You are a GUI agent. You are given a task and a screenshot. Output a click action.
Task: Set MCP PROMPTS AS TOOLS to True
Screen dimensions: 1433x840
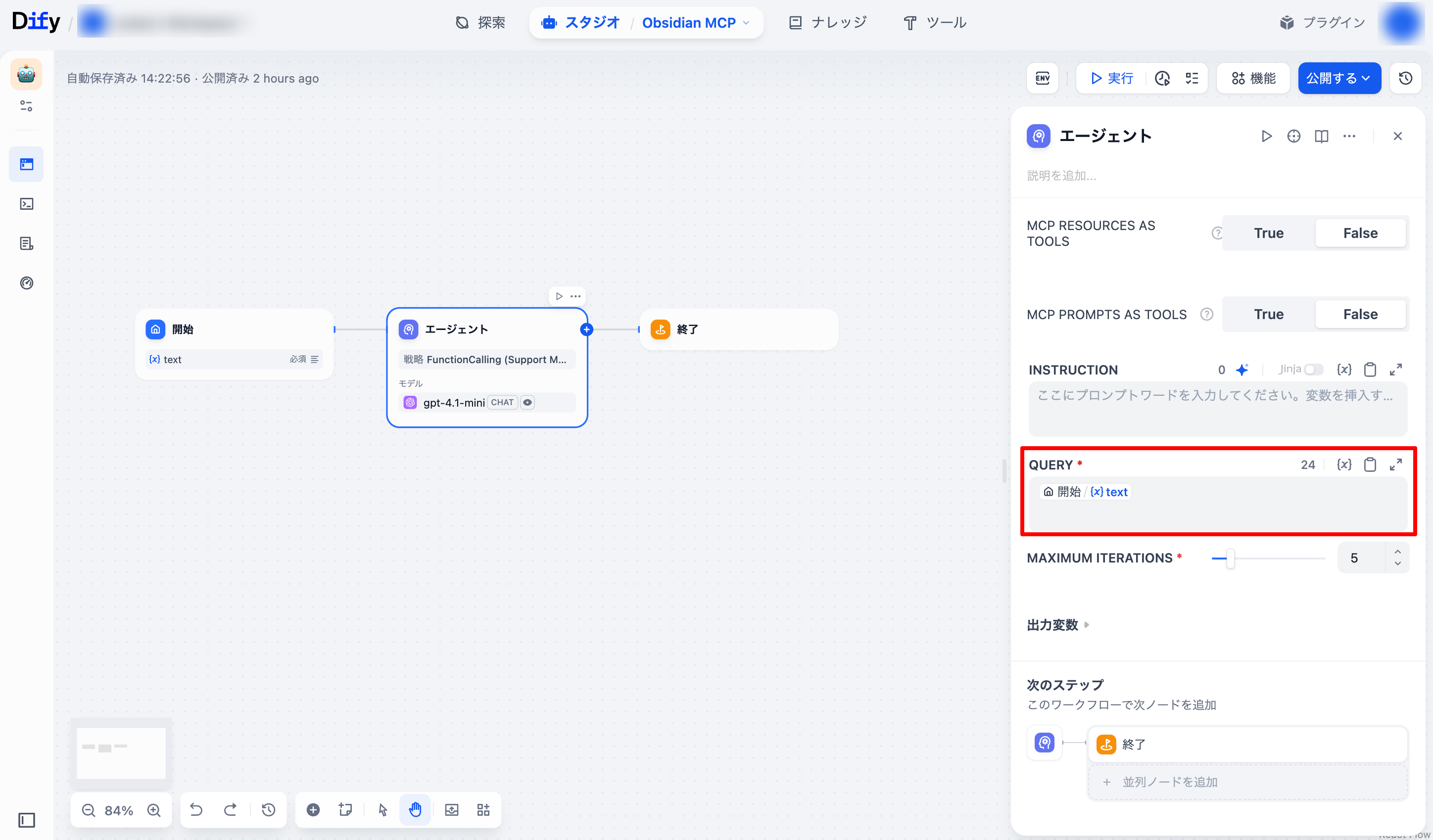point(1268,314)
